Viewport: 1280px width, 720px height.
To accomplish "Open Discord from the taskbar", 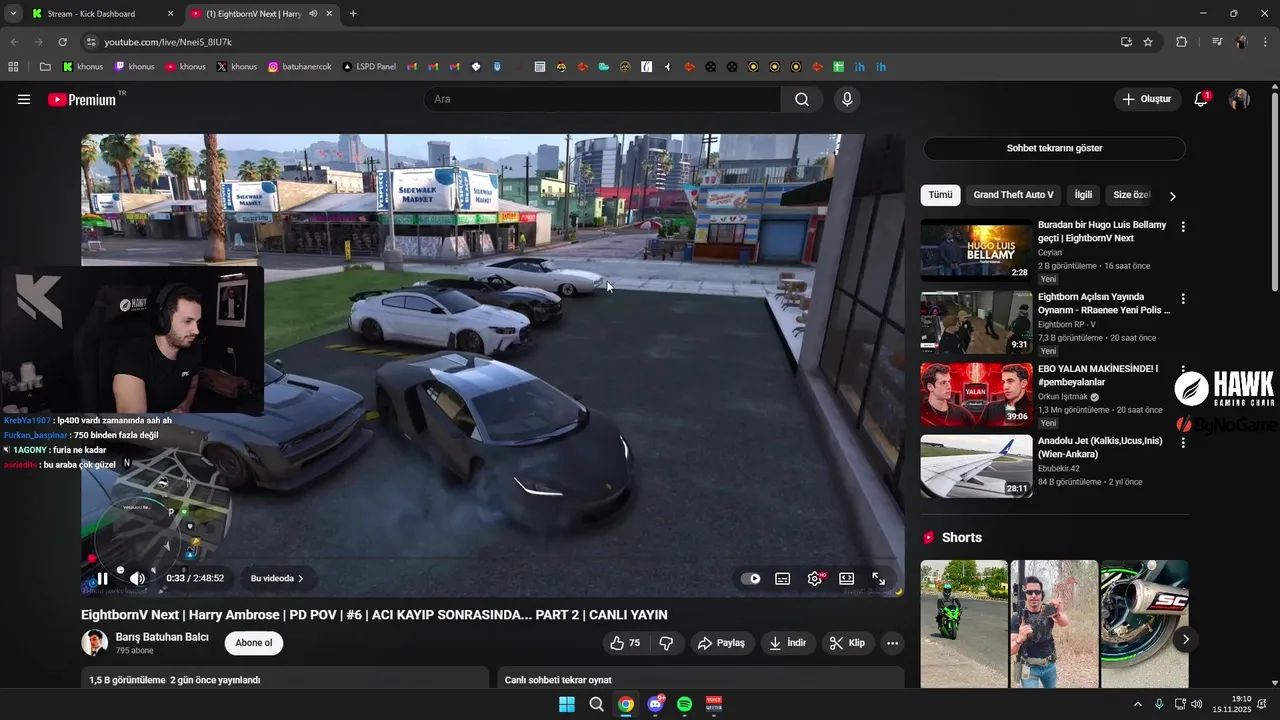I will point(655,704).
